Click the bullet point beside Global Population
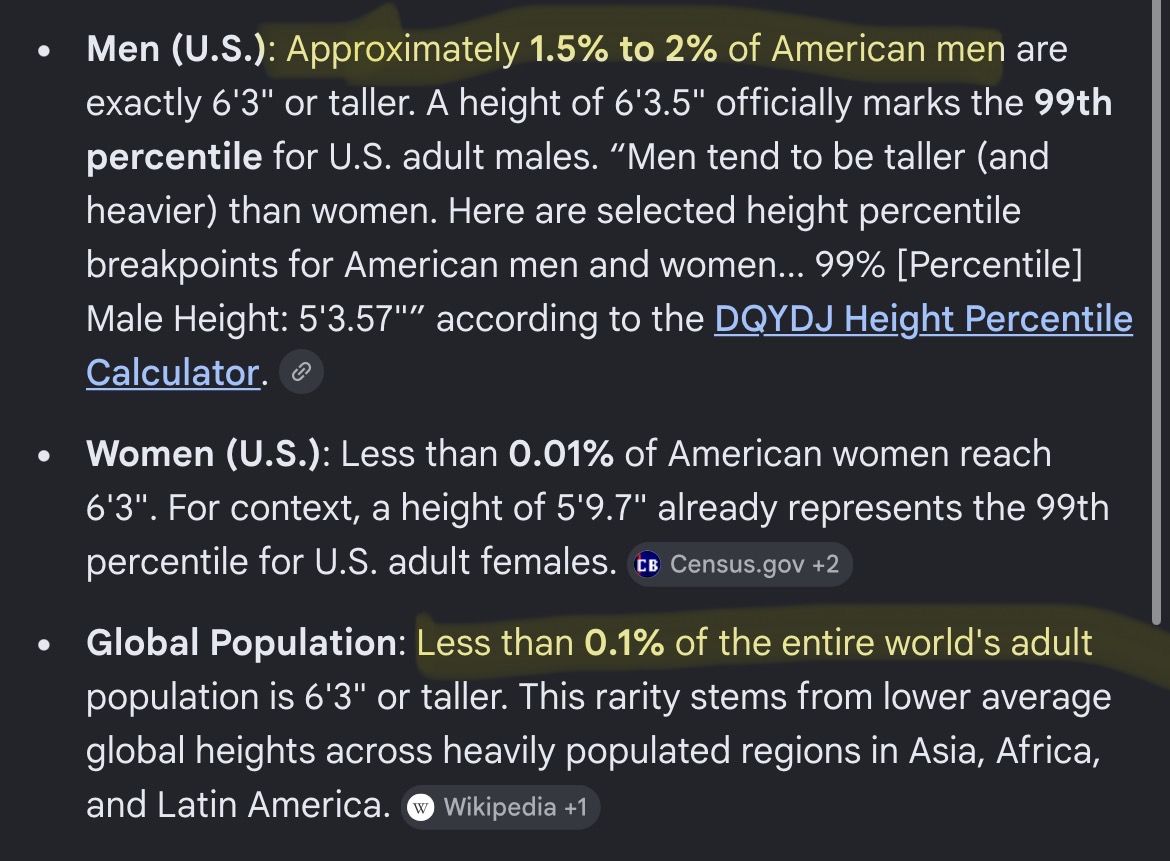The width and height of the screenshot is (1170, 861). 44,645
